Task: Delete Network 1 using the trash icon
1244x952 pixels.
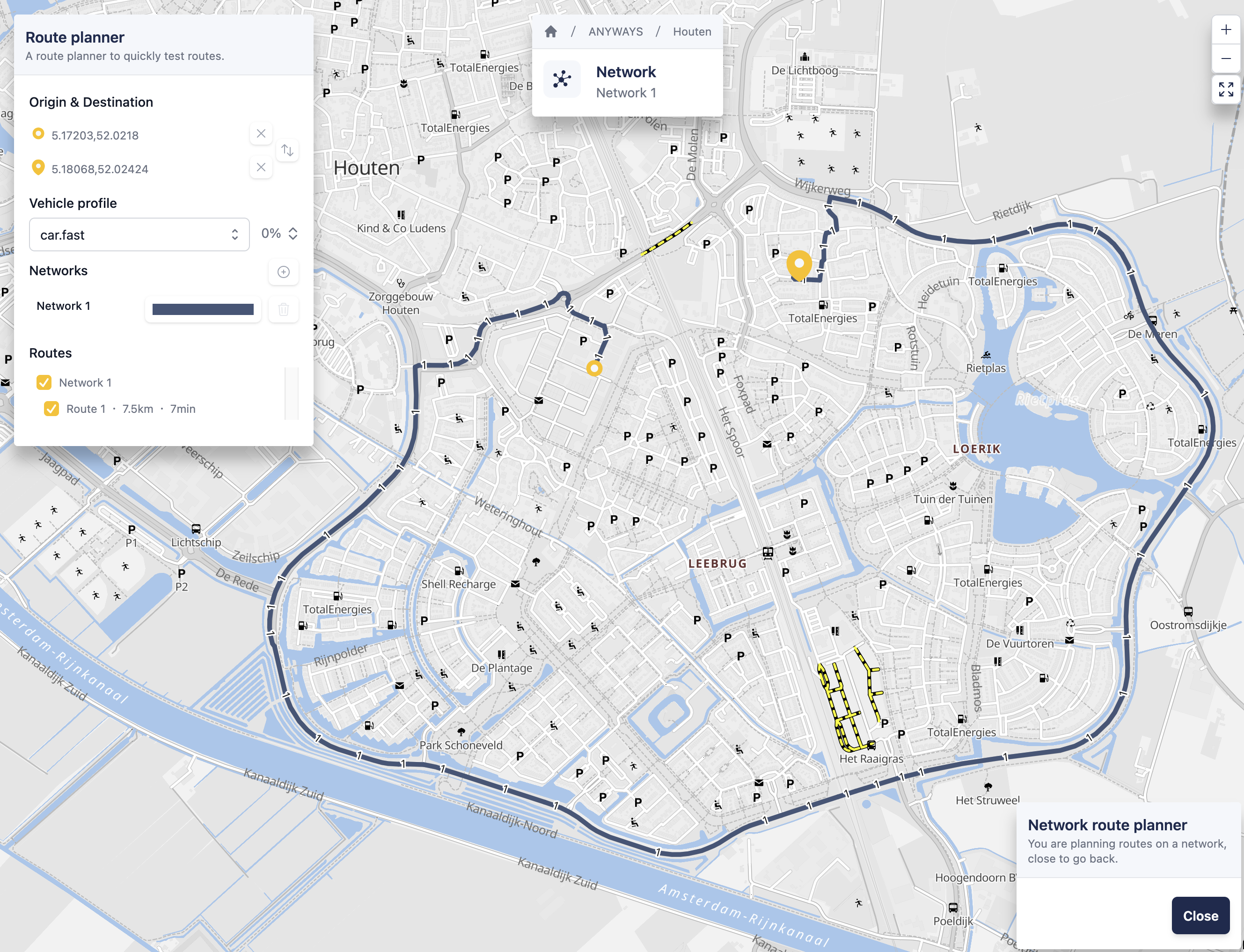Action: (x=283, y=309)
